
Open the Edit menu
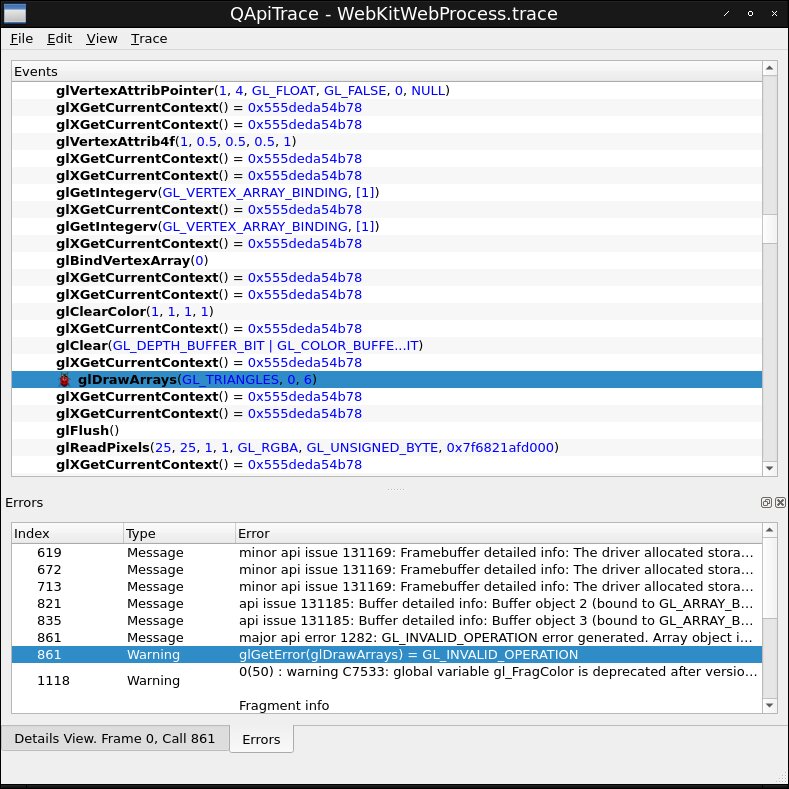(x=59, y=39)
